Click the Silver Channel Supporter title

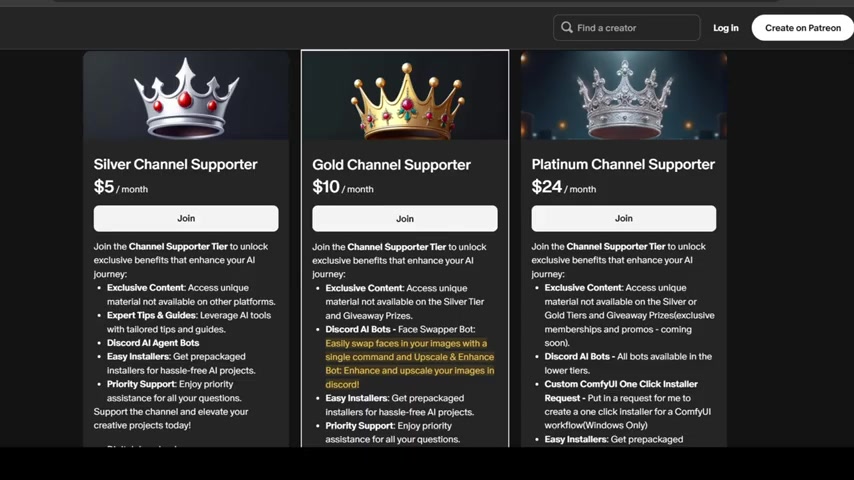(175, 165)
